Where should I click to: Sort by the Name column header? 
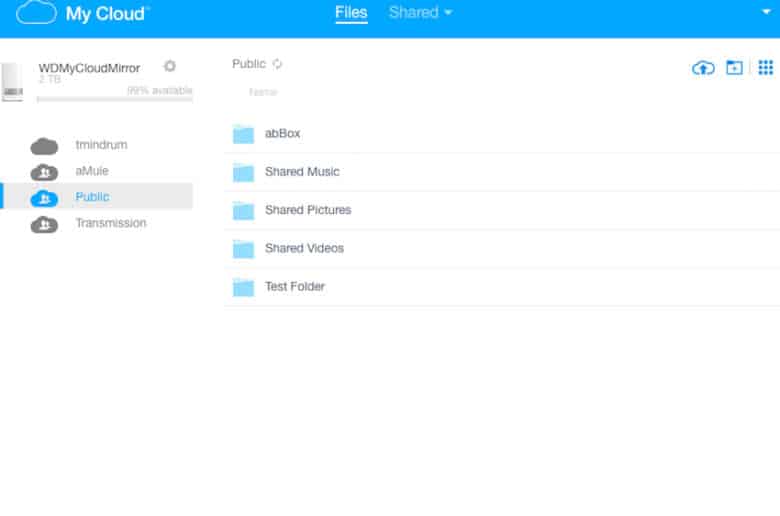pyautogui.click(x=263, y=92)
